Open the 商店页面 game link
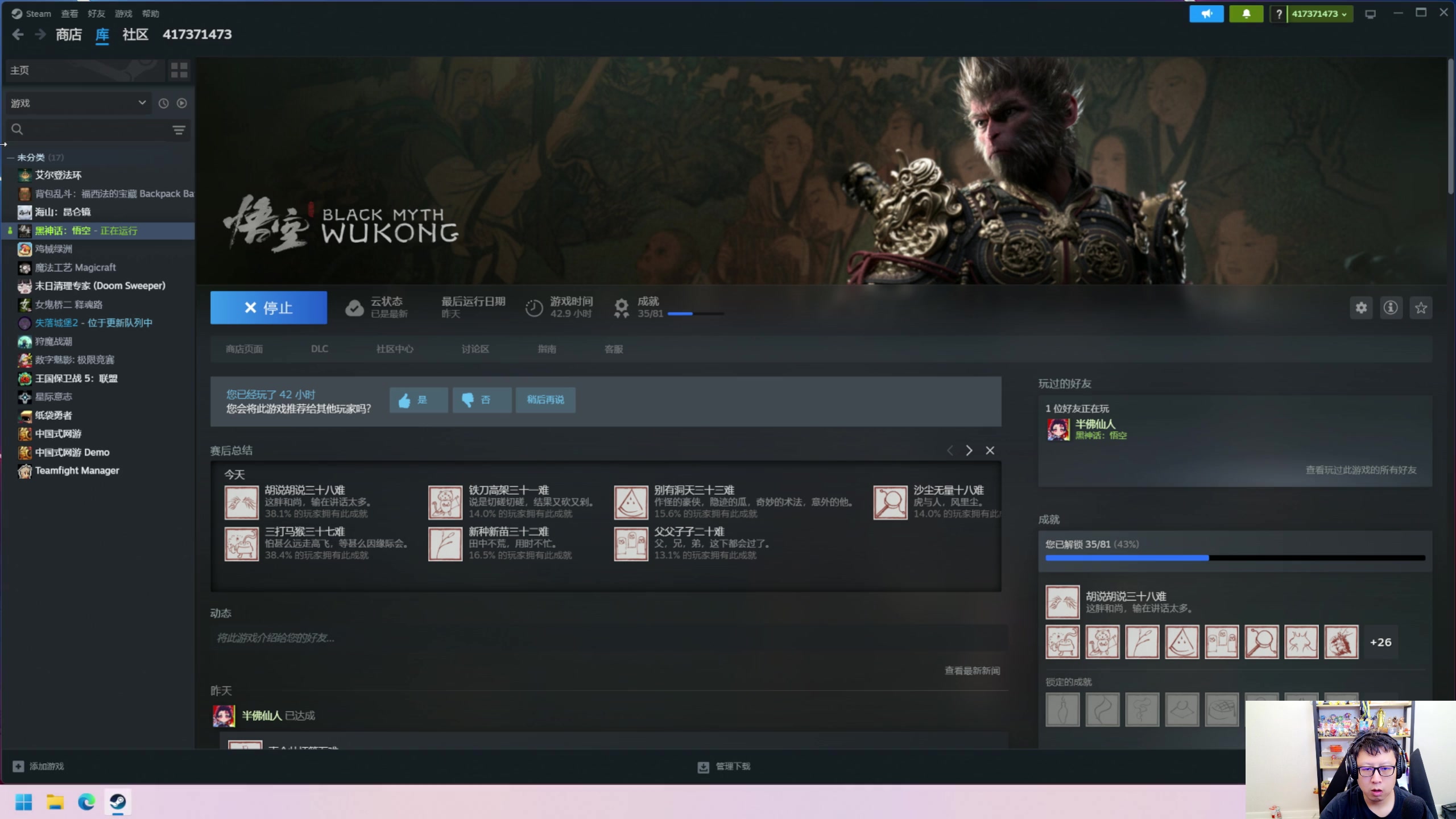Viewport: 1456px width, 819px height. point(244,349)
